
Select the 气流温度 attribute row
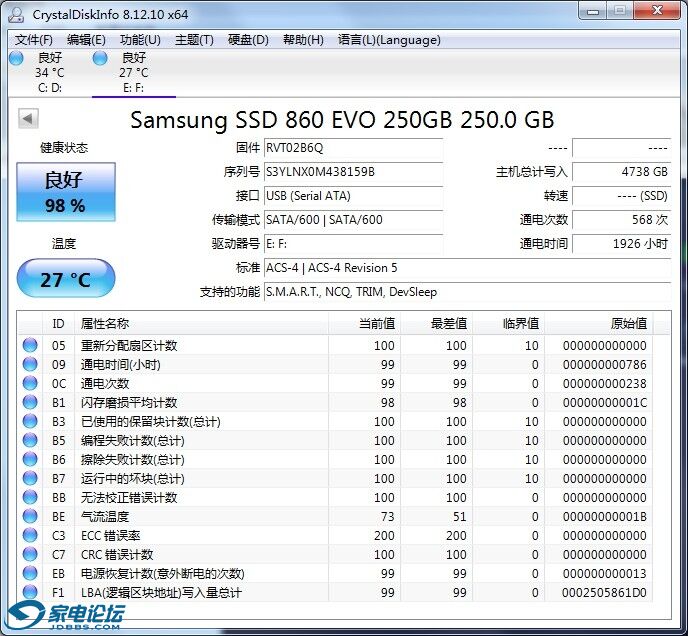tap(335, 516)
